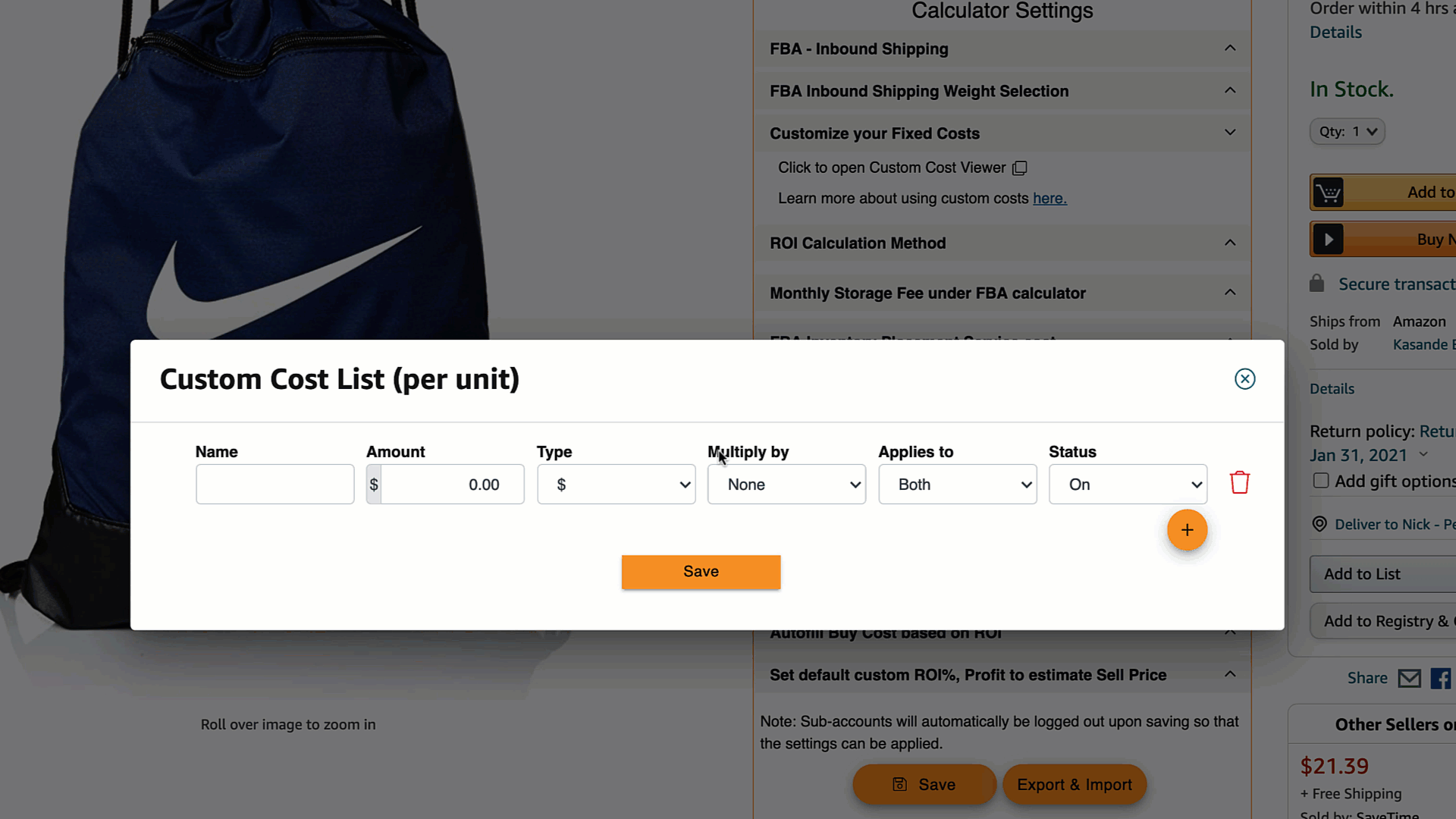Change the Status dropdown from On

tap(1128, 485)
